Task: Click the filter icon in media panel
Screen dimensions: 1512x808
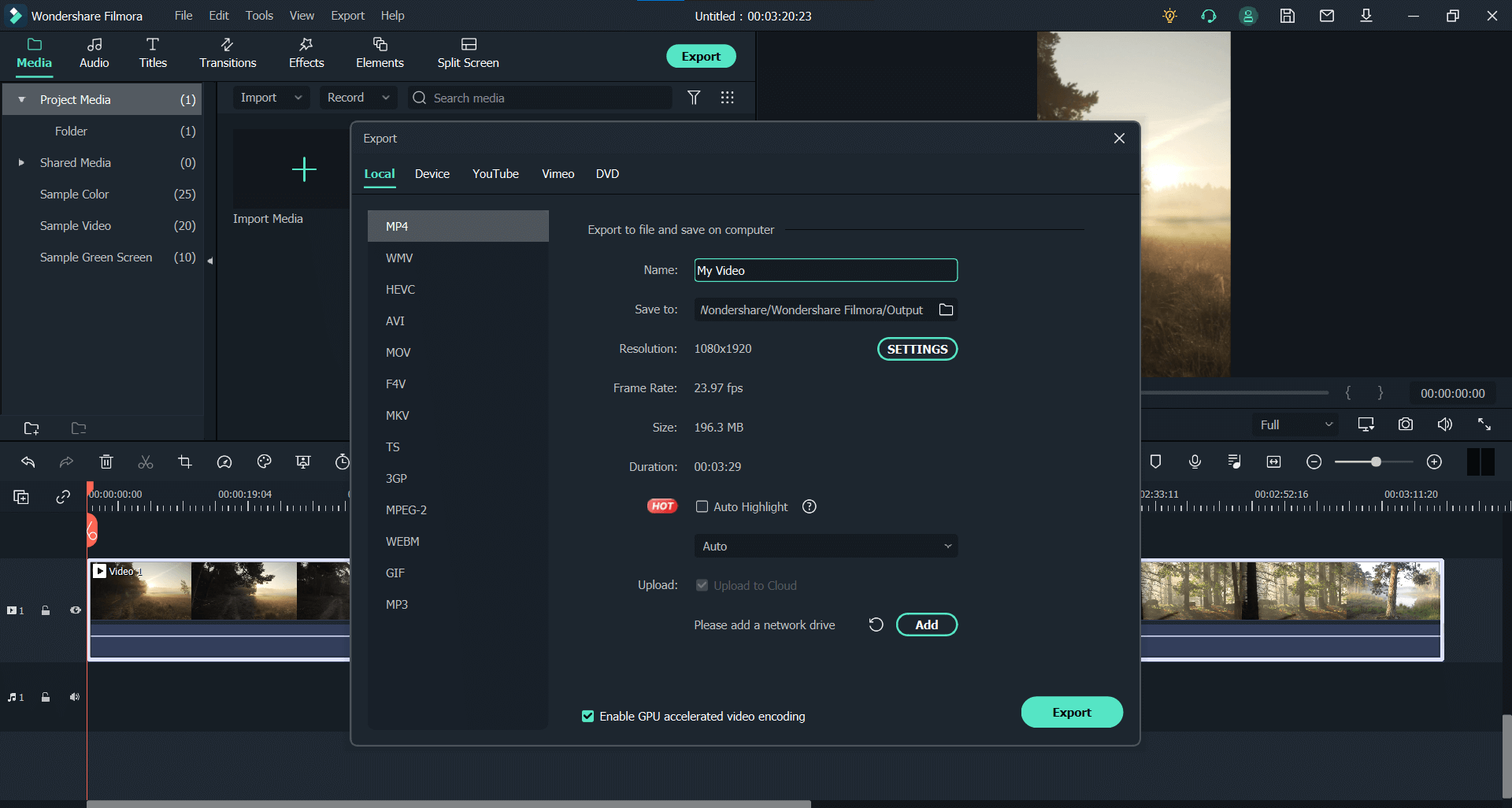Action: 694,98
